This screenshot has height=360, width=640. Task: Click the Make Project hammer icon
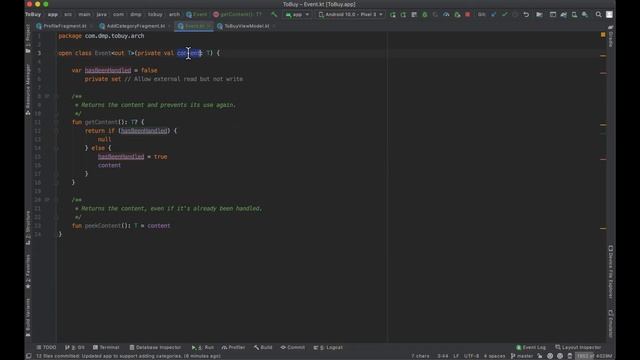(274, 15)
